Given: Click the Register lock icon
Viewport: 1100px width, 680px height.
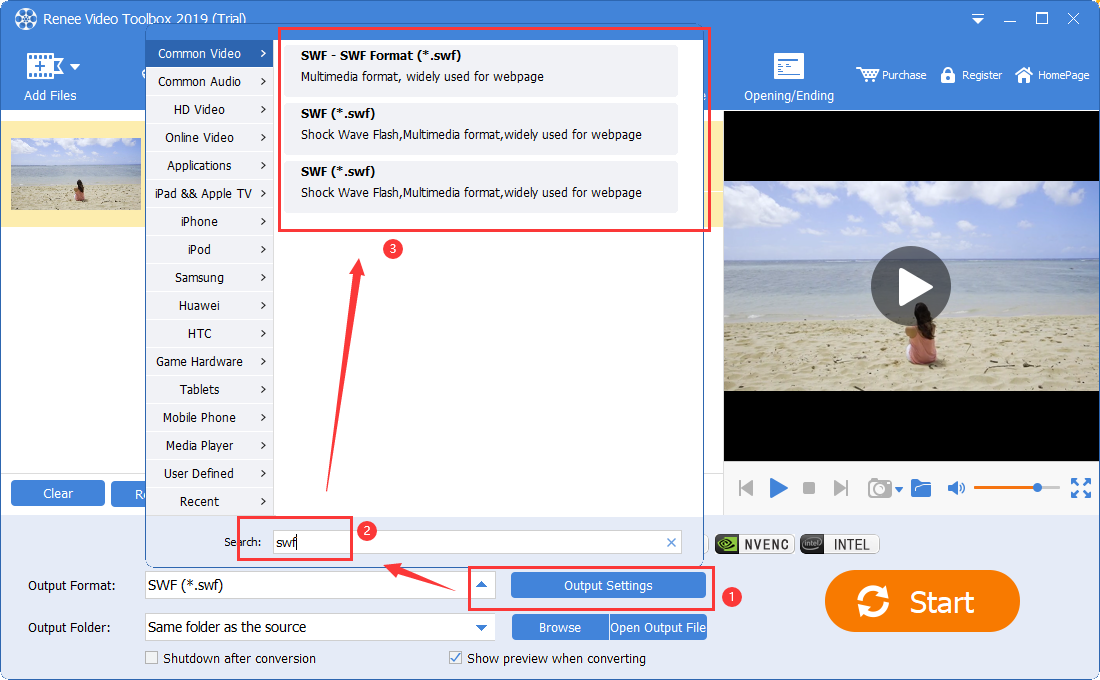Looking at the screenshot, I should 948,75.
